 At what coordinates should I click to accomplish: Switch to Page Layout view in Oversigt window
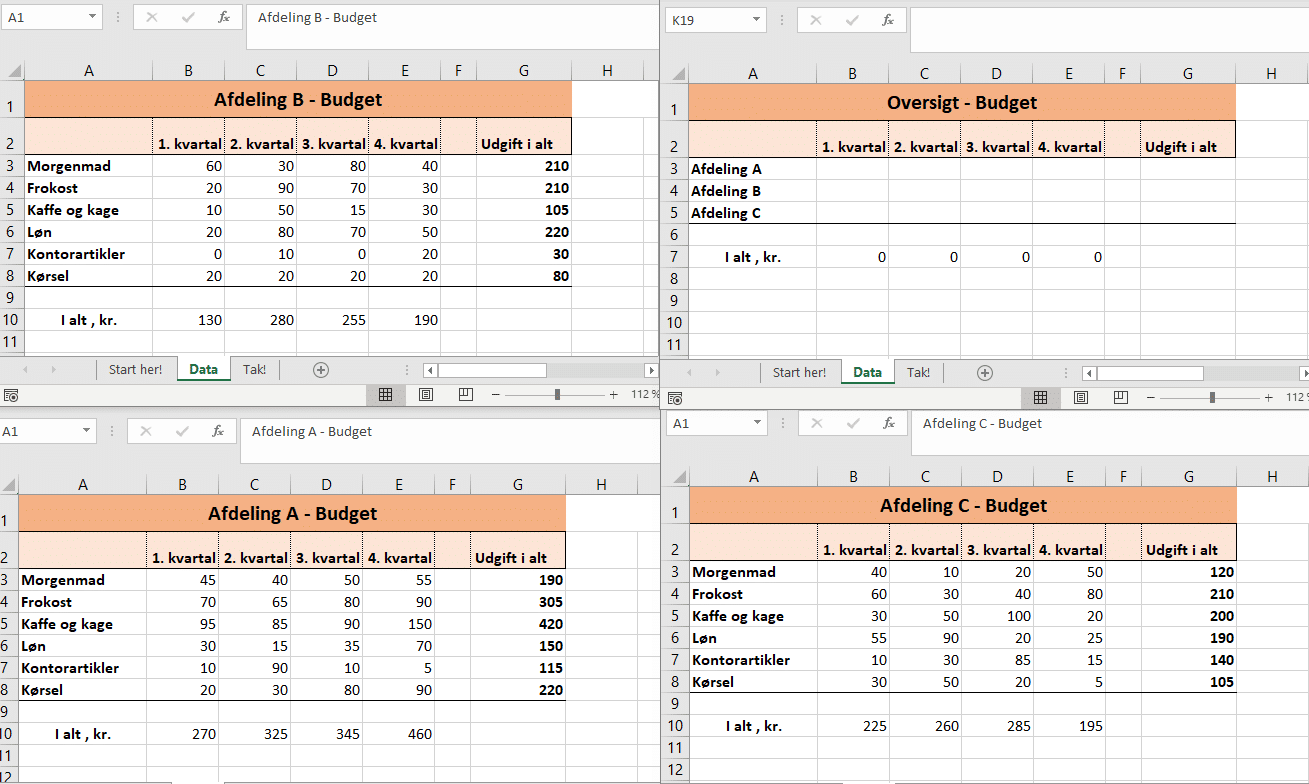tap(1081, 397)
